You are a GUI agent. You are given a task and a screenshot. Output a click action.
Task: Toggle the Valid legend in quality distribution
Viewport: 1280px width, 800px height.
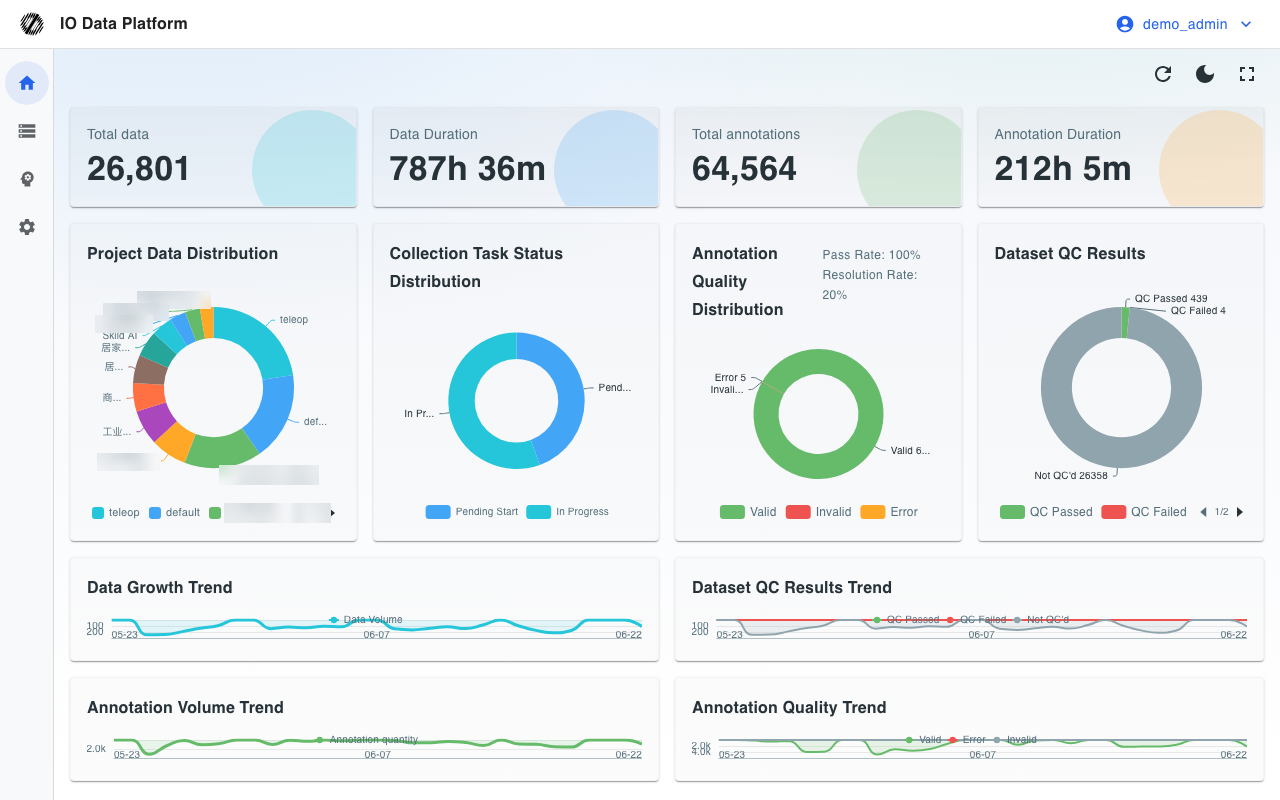748,512
